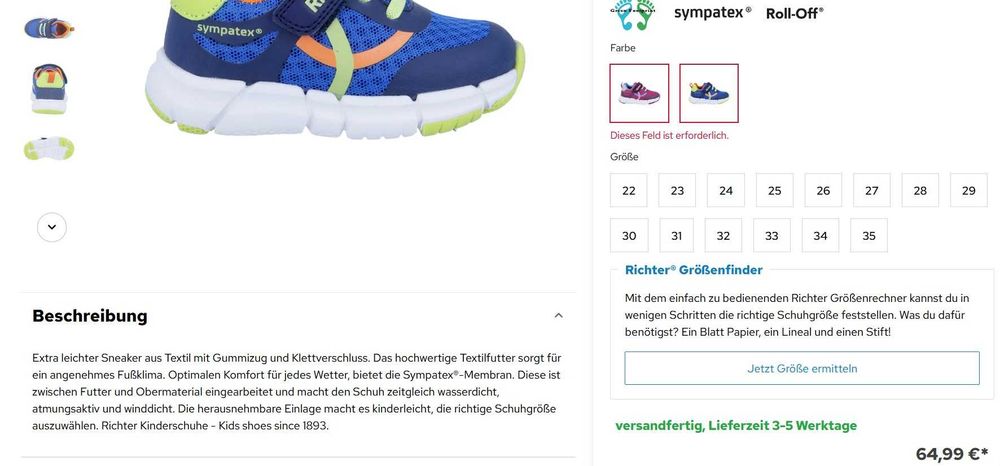1000x466 pixels.
Task: View the shoe sole thumbnail
Action: (49, 149)
